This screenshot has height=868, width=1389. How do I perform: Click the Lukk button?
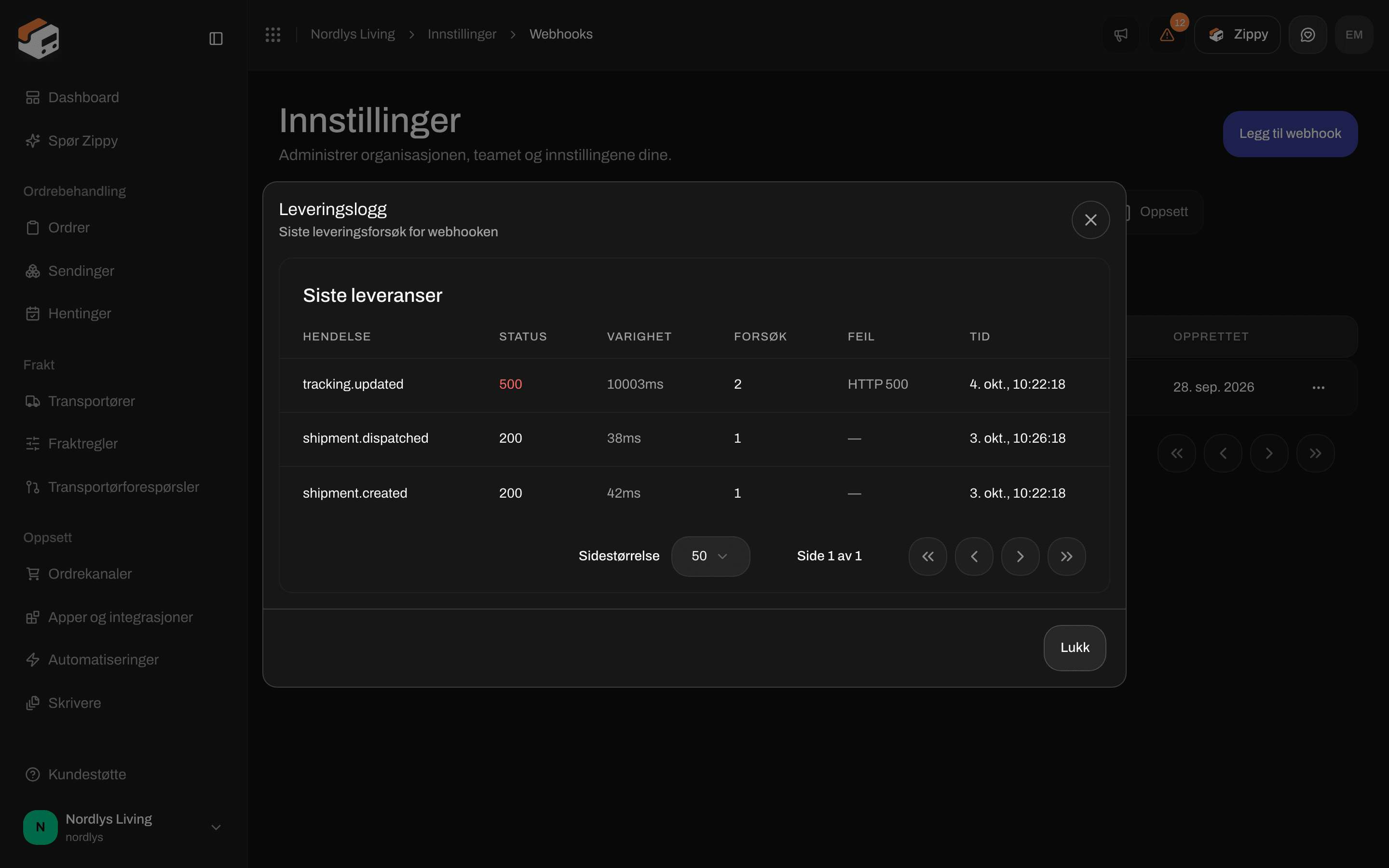1075,648
